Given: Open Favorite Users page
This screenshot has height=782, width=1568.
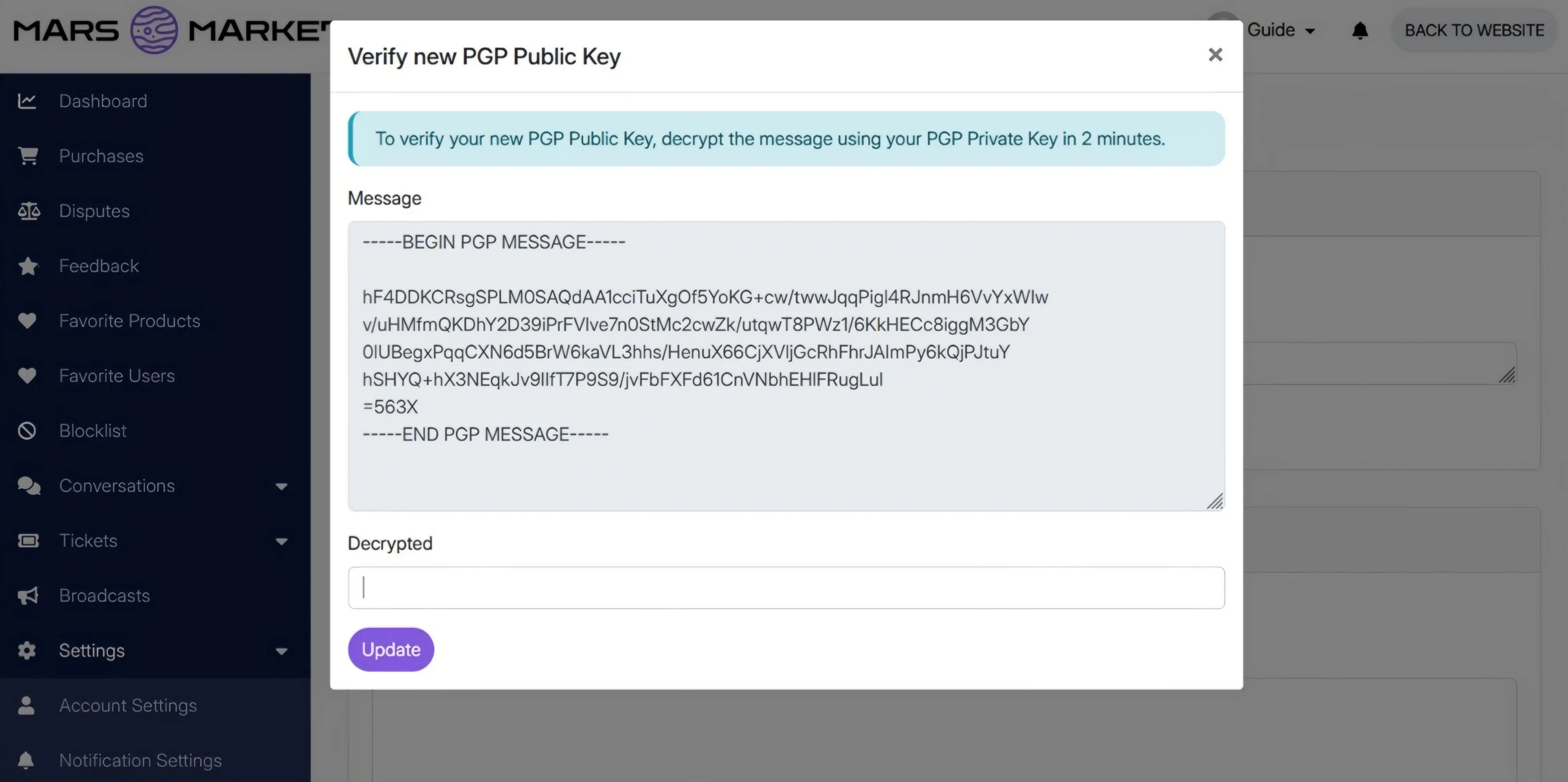Looking at the screenshot, I should 117,376.
